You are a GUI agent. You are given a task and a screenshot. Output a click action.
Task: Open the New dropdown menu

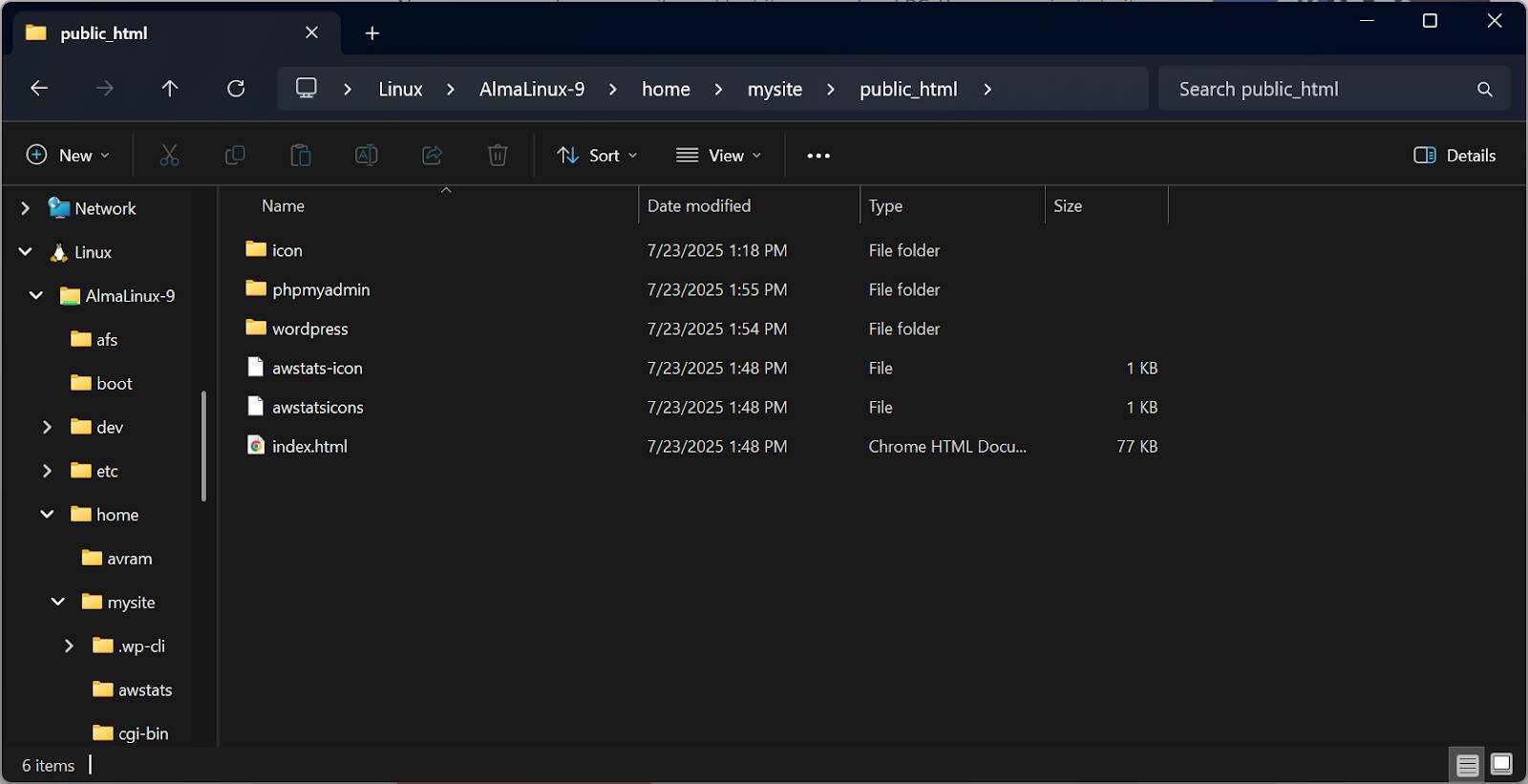click(68, 155)
